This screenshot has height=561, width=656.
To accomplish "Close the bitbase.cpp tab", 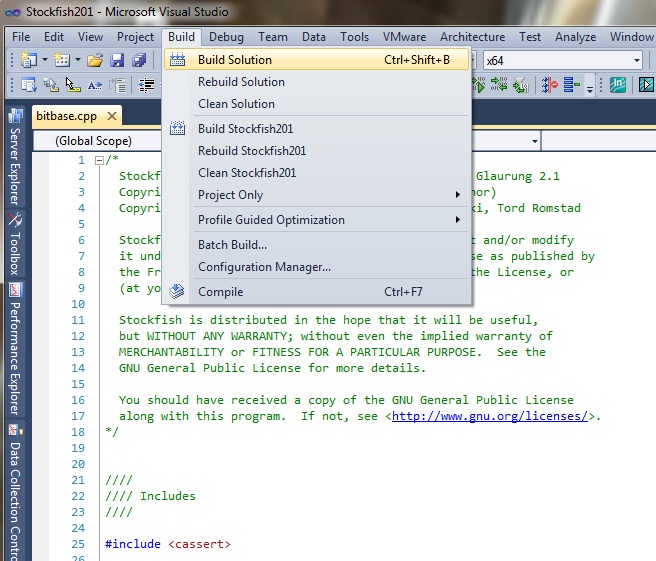I will (112, 116).
